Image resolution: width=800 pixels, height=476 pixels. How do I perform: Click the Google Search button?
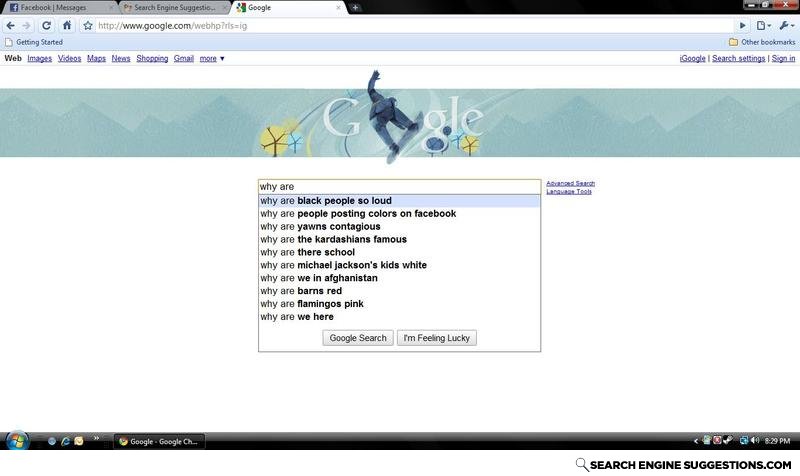(358, 338)
